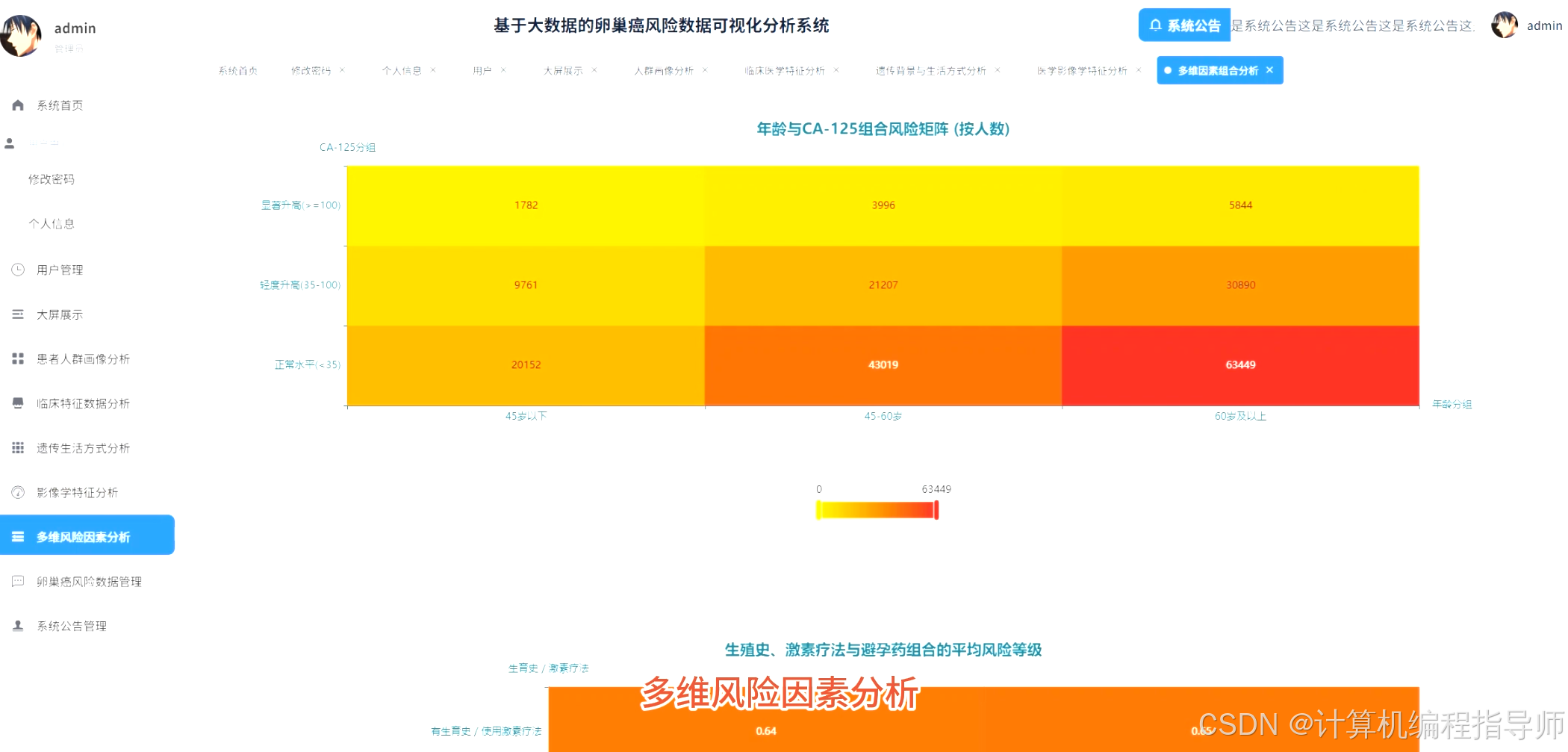Click the 0.64 cell in the lower heatmap
This screenshot has height=752, width=1568.
(766, 720)
